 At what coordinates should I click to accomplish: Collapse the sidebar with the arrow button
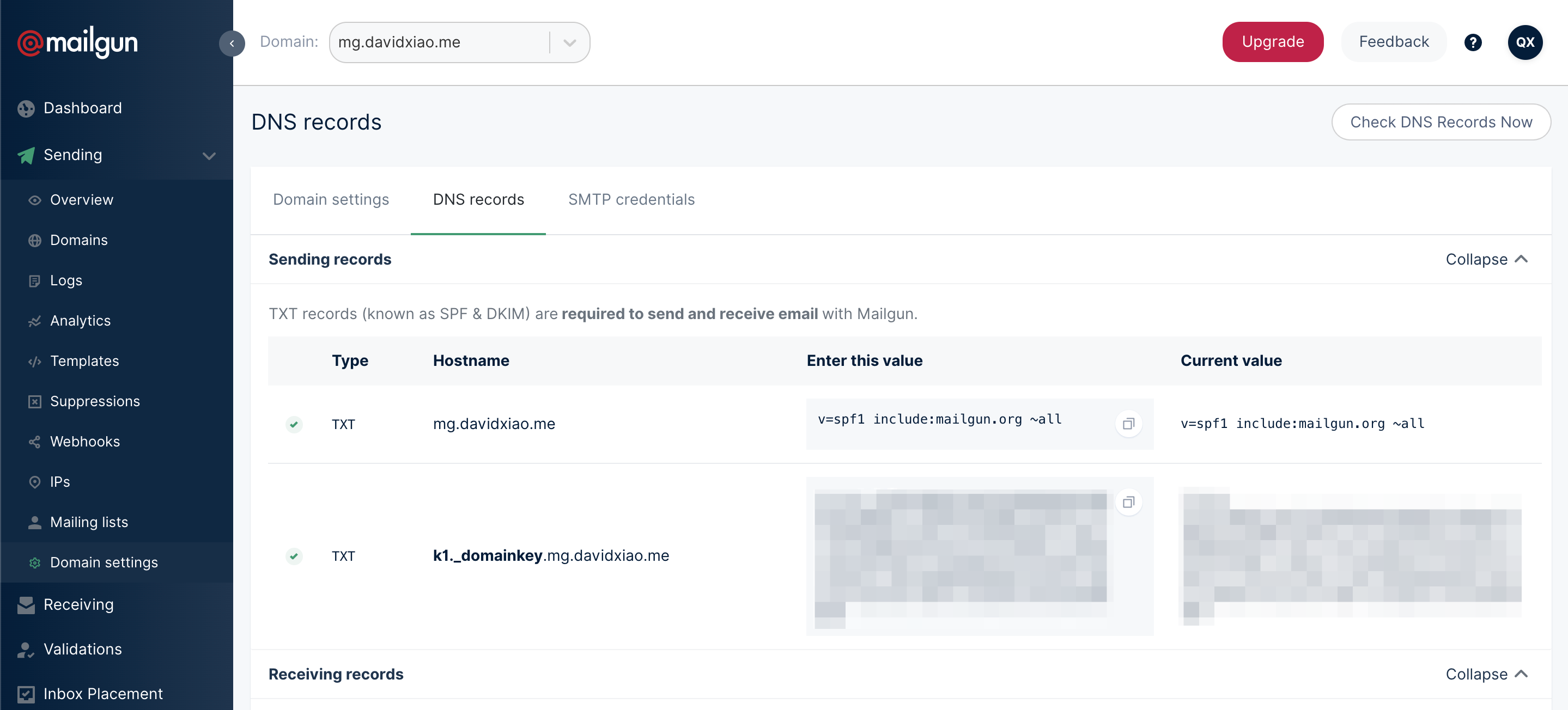tap(232, 43)
